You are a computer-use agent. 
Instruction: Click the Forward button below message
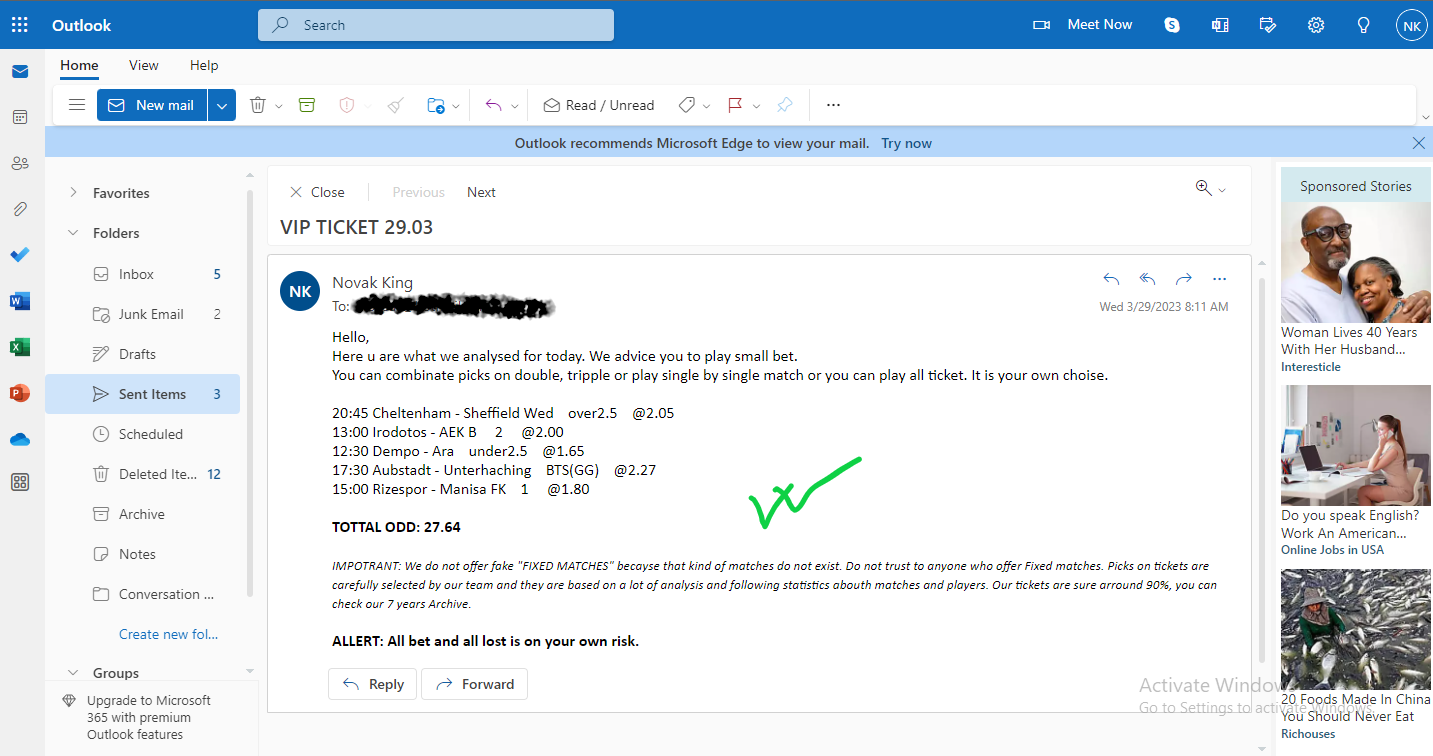474,684
